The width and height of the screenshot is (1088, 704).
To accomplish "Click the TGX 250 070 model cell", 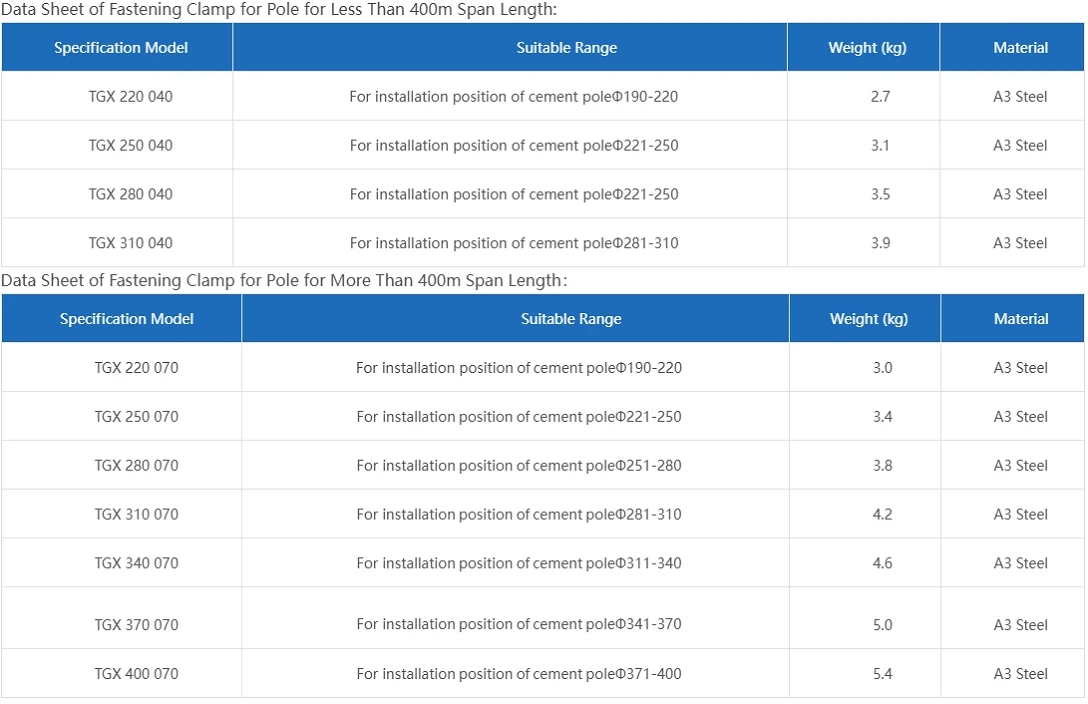I will 137,417.
